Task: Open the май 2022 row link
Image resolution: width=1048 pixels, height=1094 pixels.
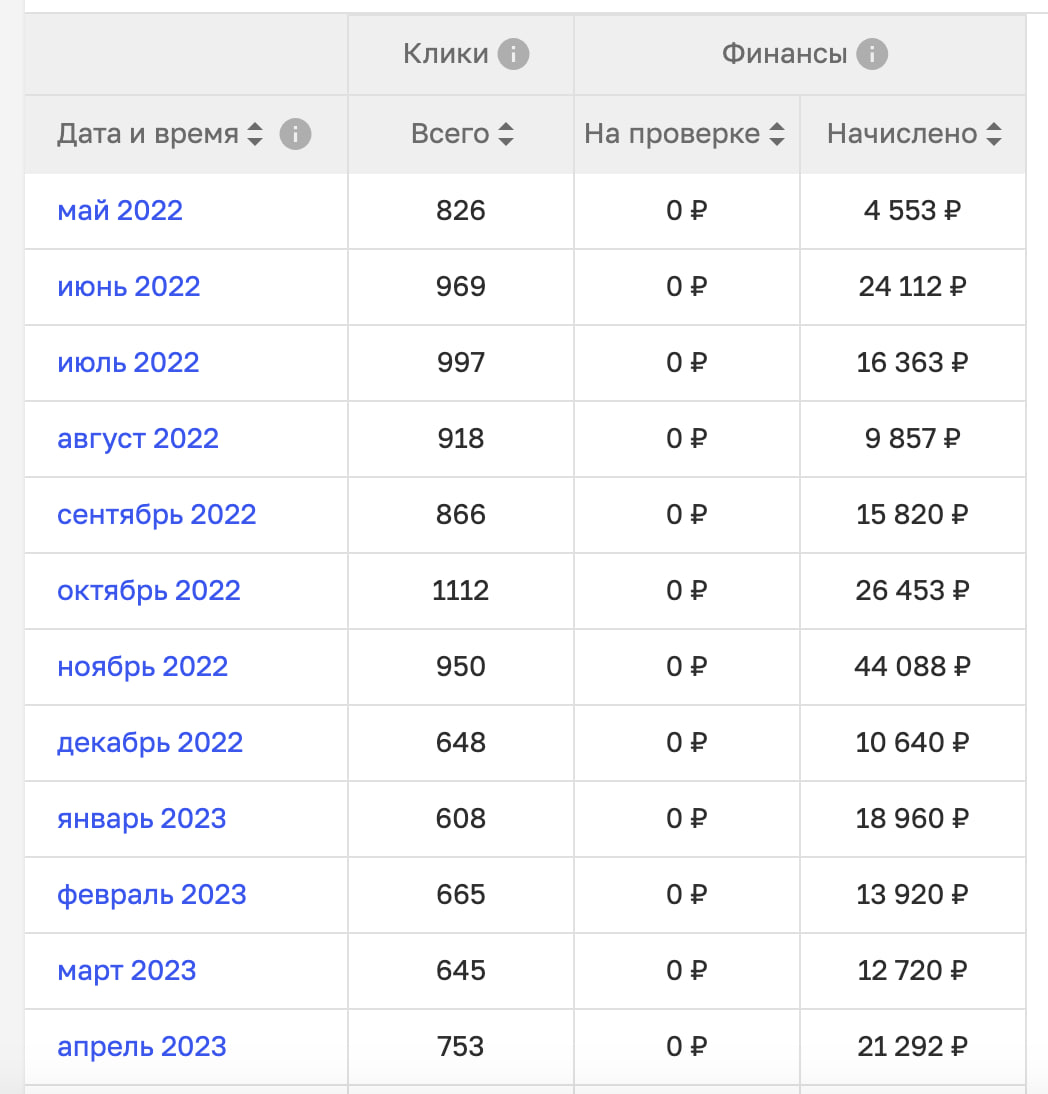Action: [x=120, y=211]
